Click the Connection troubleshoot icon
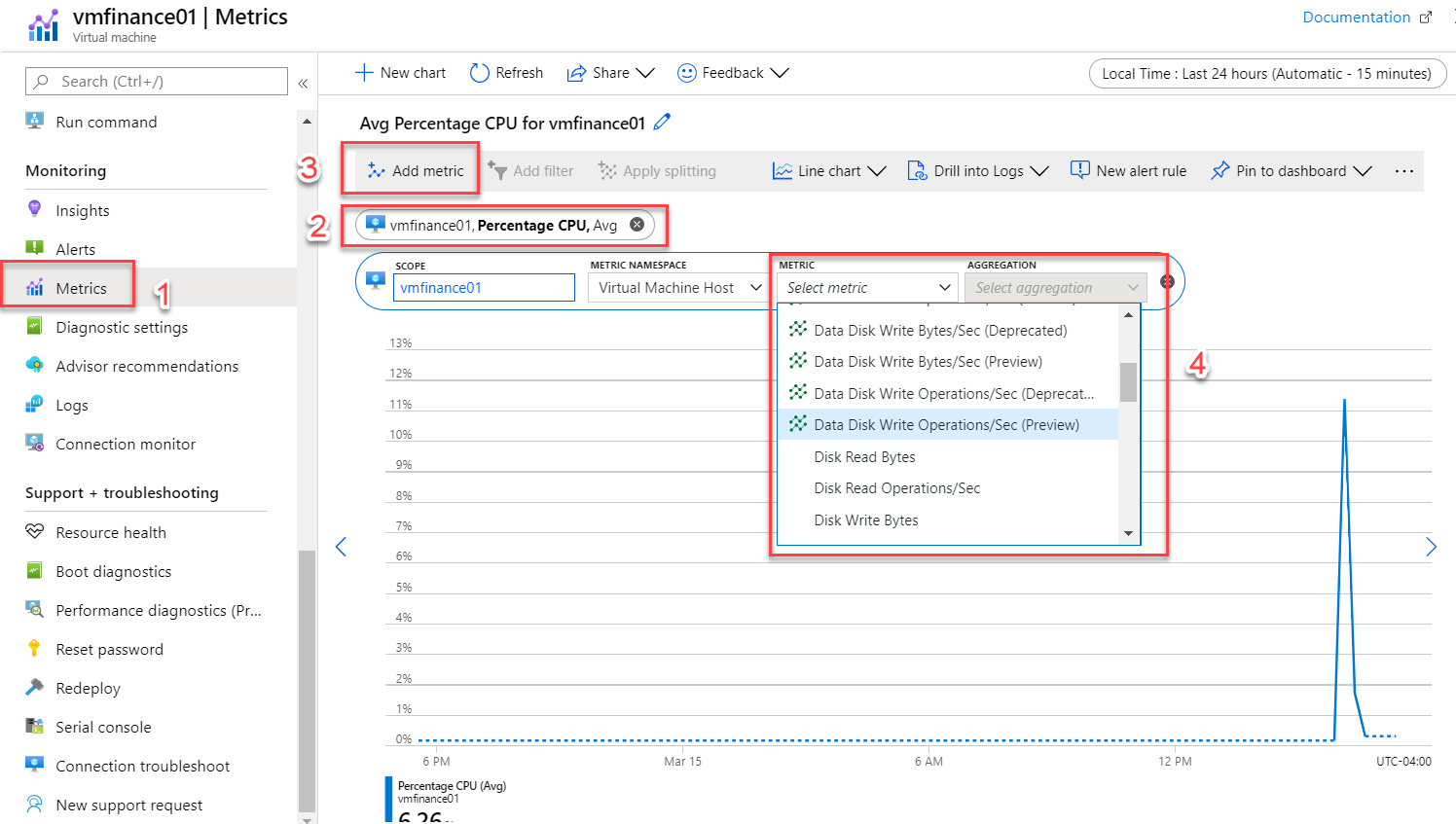 [x=35, y=765]
